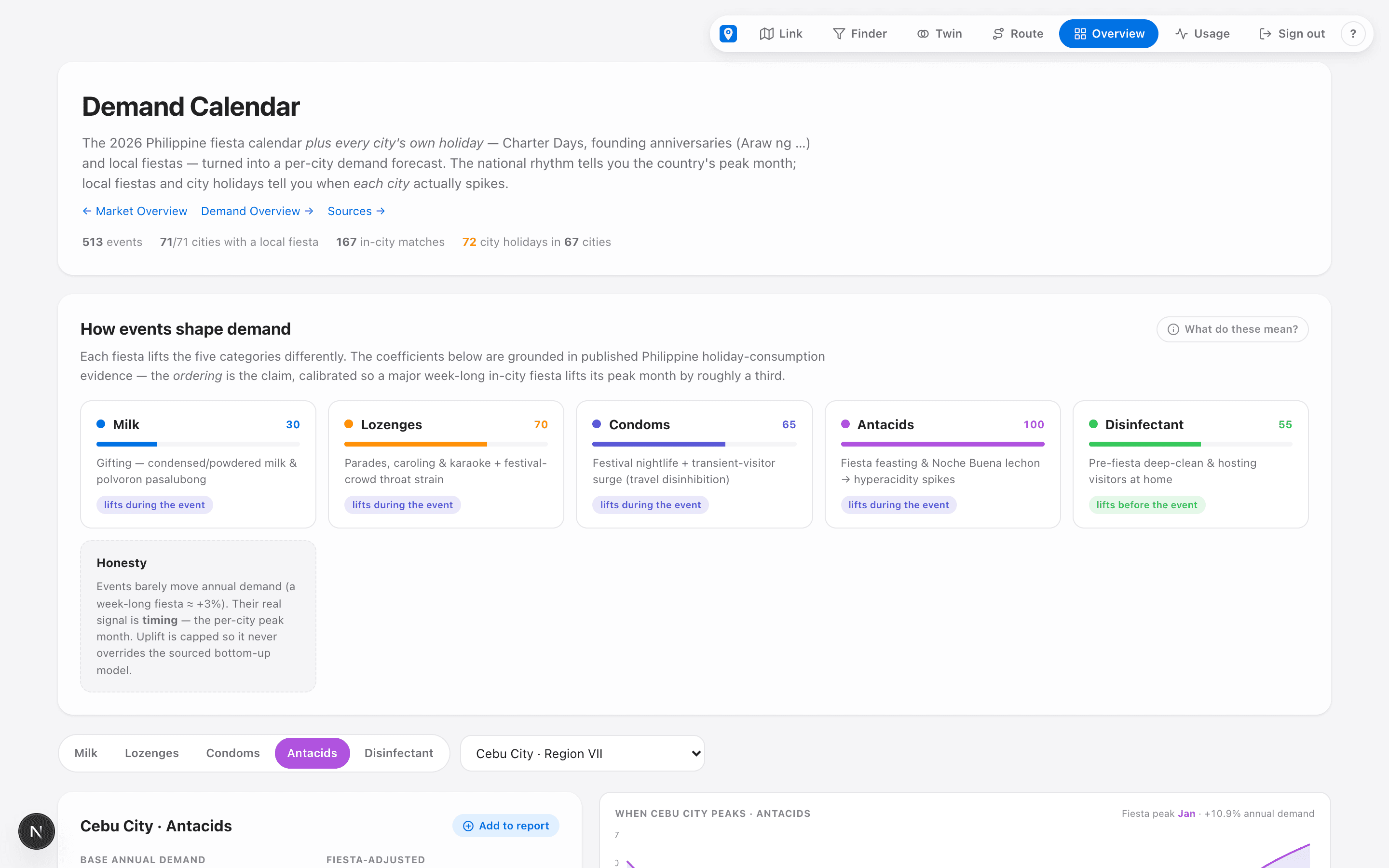Click the Antacids coefficient value 100
Viewport: 1389px width, 868px height.
point(1034,424)
